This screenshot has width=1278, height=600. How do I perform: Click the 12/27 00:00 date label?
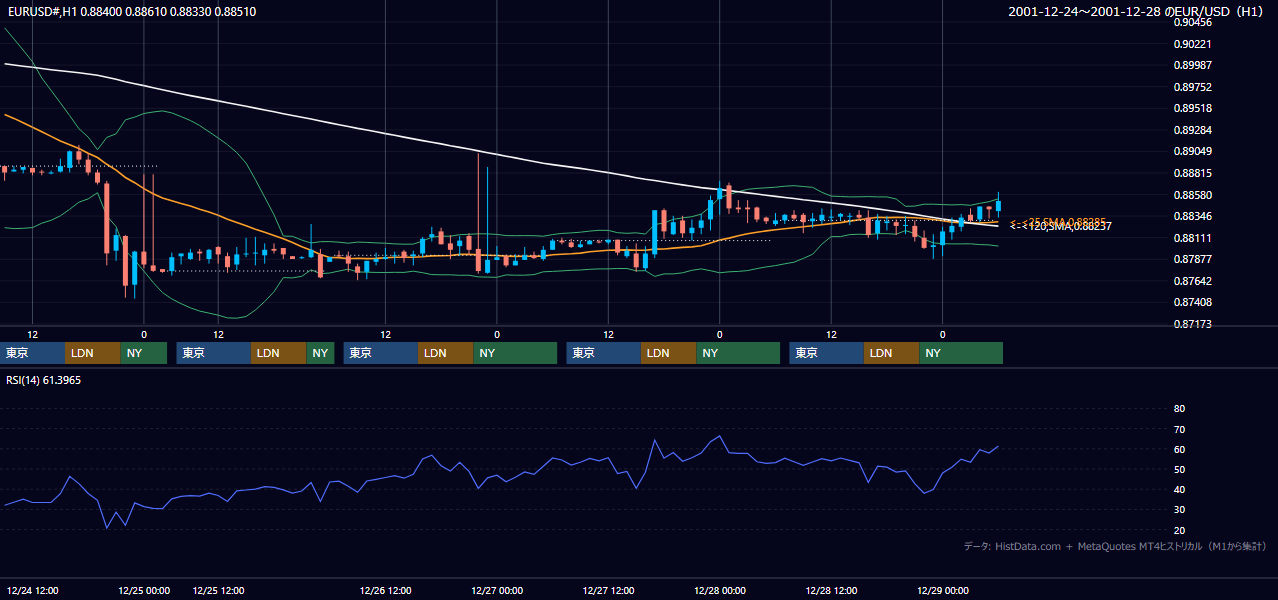click(x=497, y=591)
